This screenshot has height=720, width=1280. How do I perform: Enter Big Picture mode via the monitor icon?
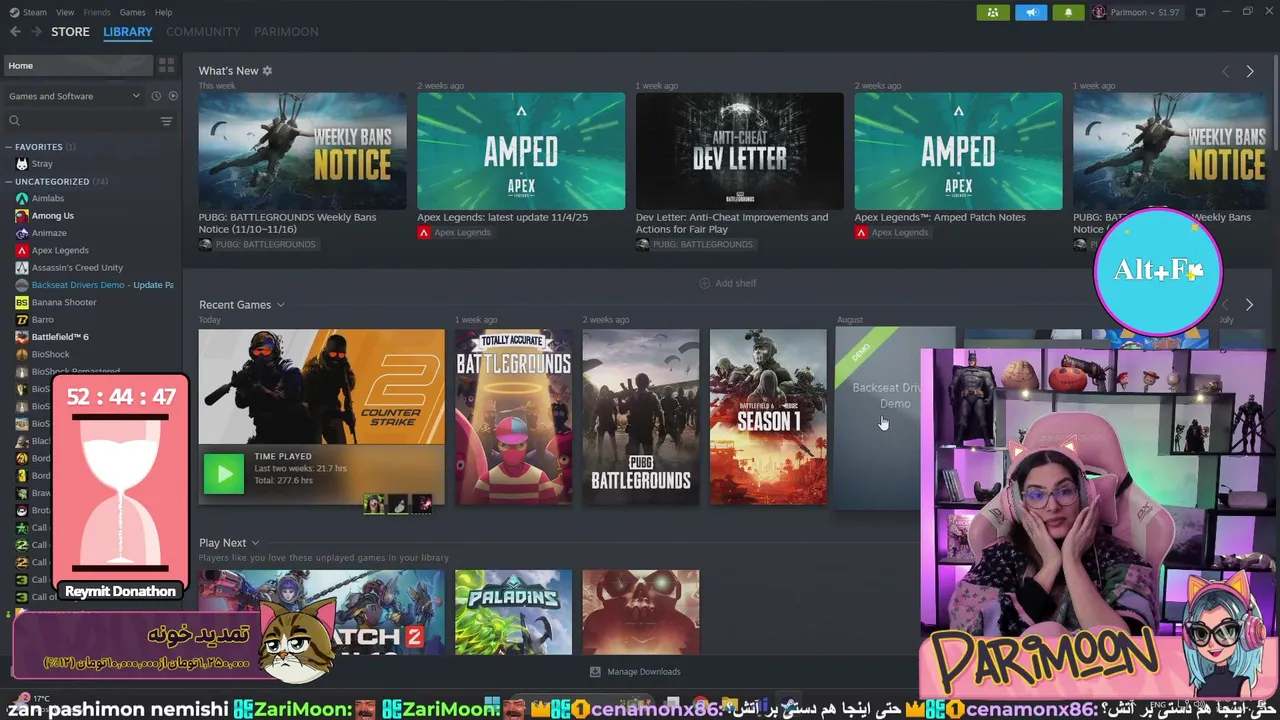click(x=1201, y=12)
